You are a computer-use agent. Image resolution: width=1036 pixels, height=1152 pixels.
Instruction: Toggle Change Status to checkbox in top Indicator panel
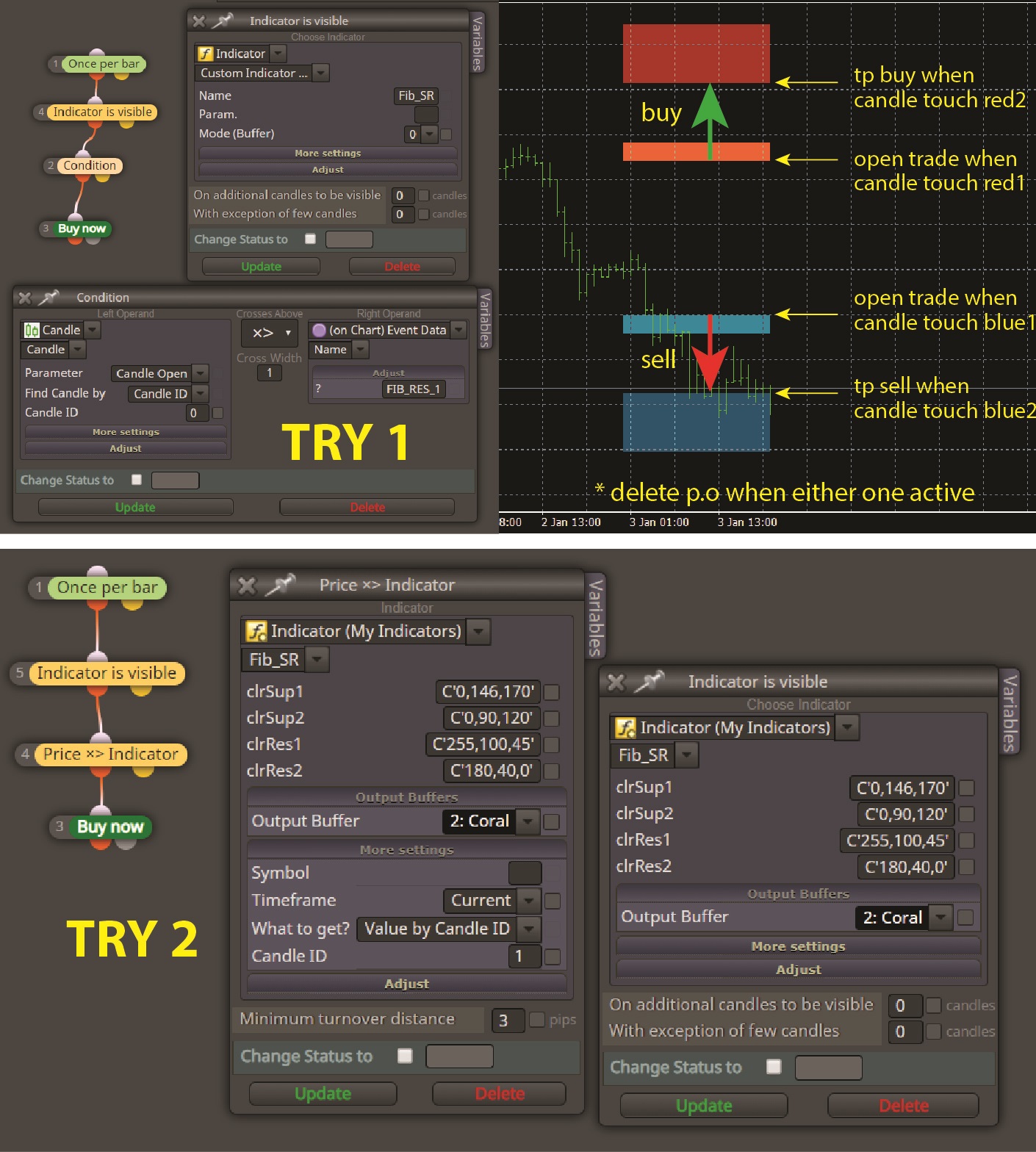click(310, 239)
